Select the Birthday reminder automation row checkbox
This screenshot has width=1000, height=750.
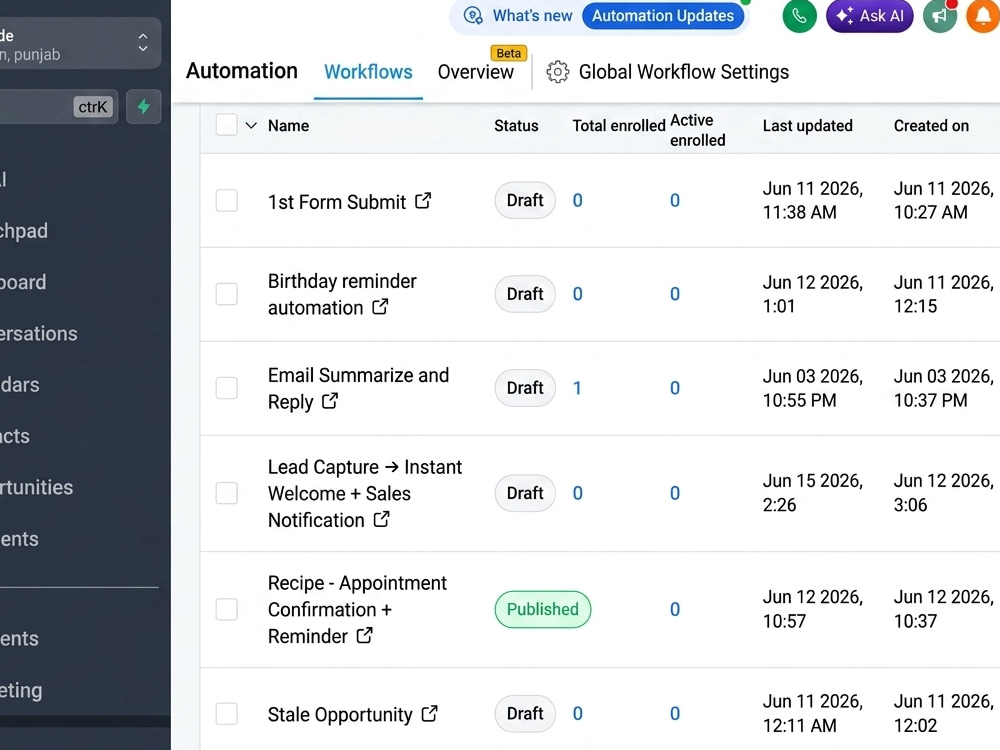tap(226, 294)
